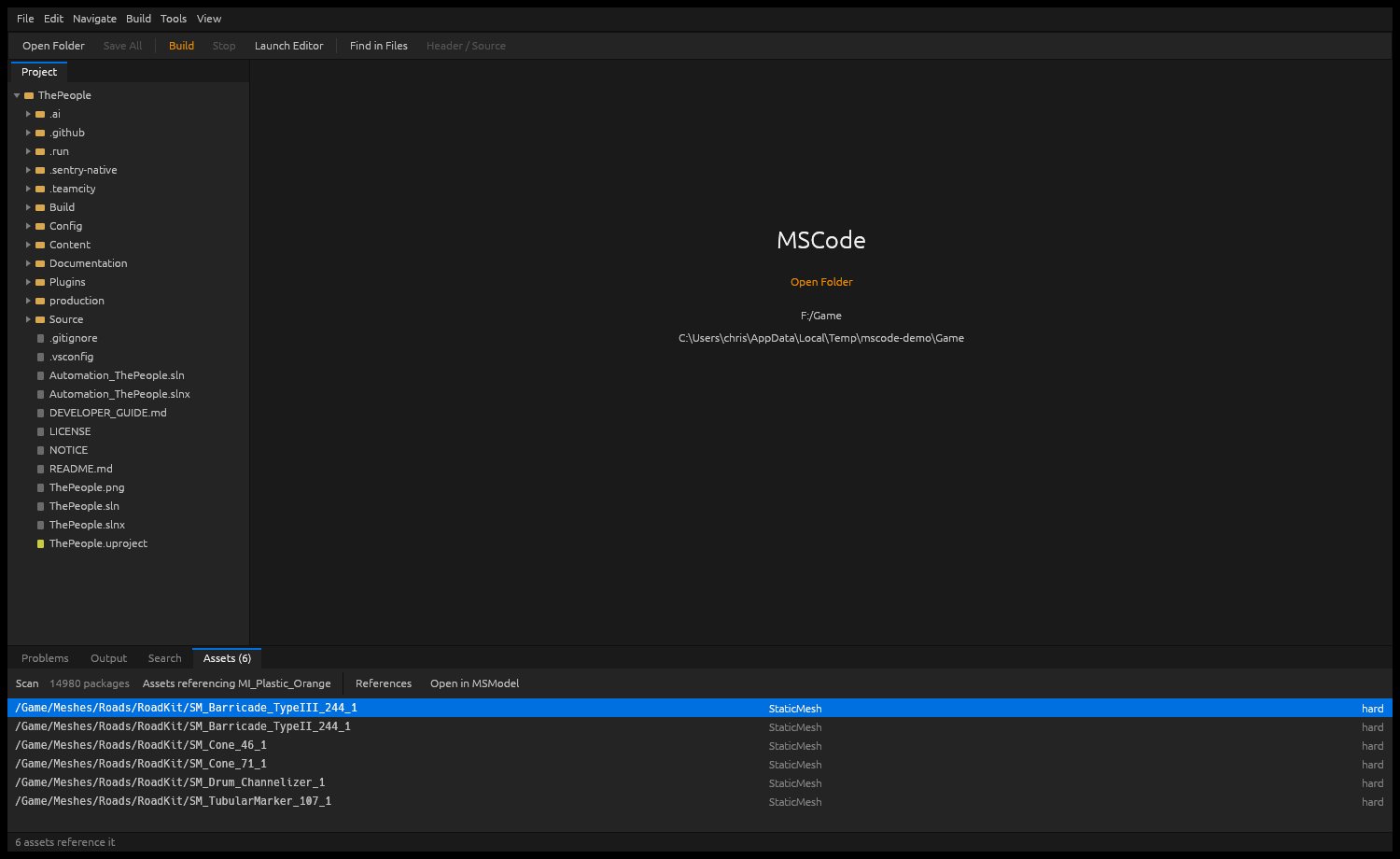This screenshot has width=1400, height=859.
Task: Open the Navigate menu
Action: [x=94, y=19]
